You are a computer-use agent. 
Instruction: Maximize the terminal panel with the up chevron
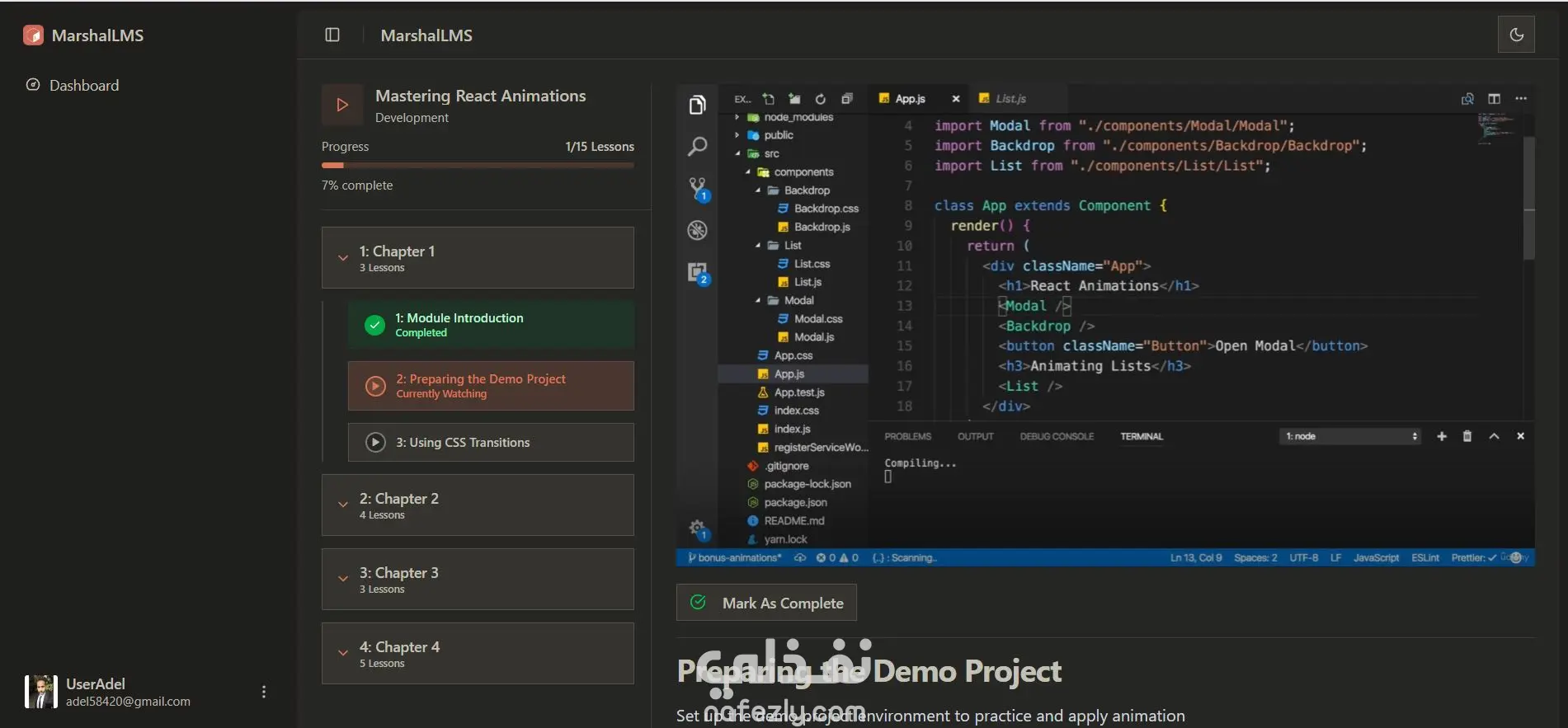pyautogui.click(x=1494, y=437)
